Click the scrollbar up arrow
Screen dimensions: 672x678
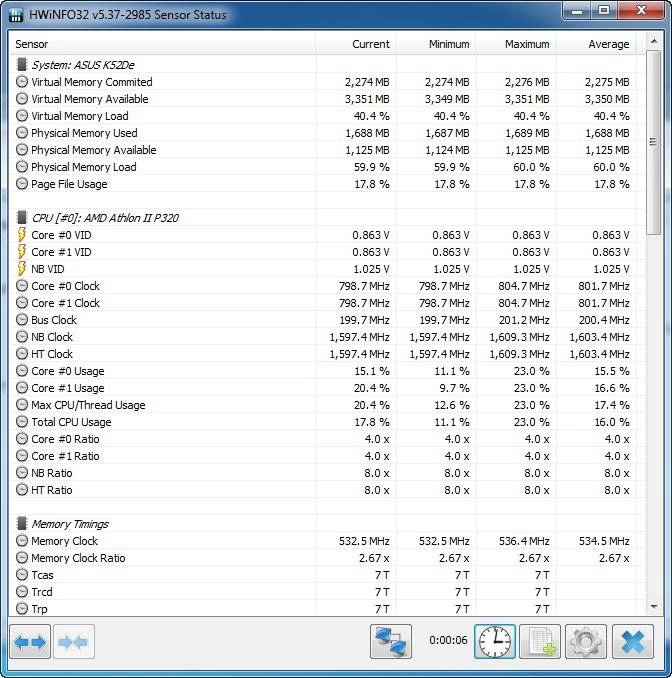[654, 42]
